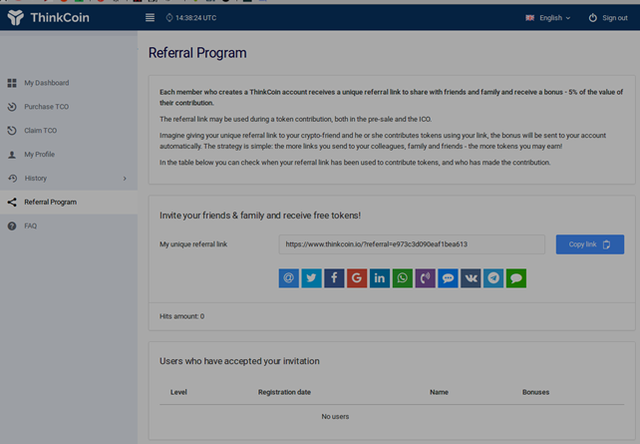Click 'My unique referral link' label

[x=193, y=244]
